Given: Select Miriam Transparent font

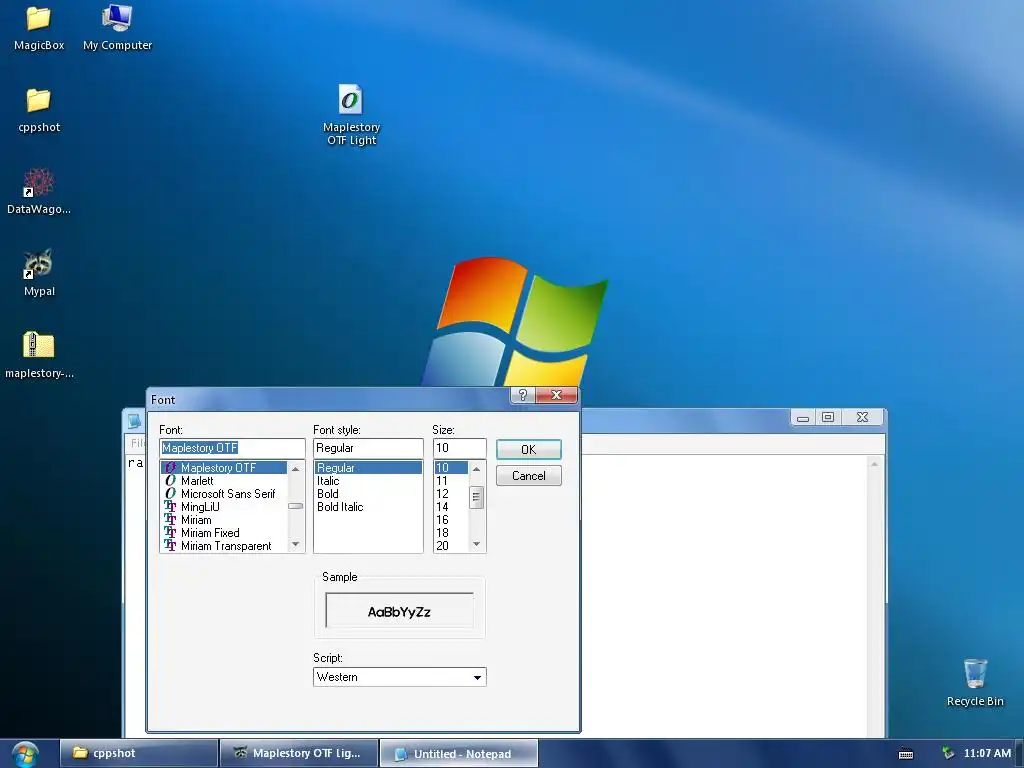Looking at the screenshot, I should (224, 546).
